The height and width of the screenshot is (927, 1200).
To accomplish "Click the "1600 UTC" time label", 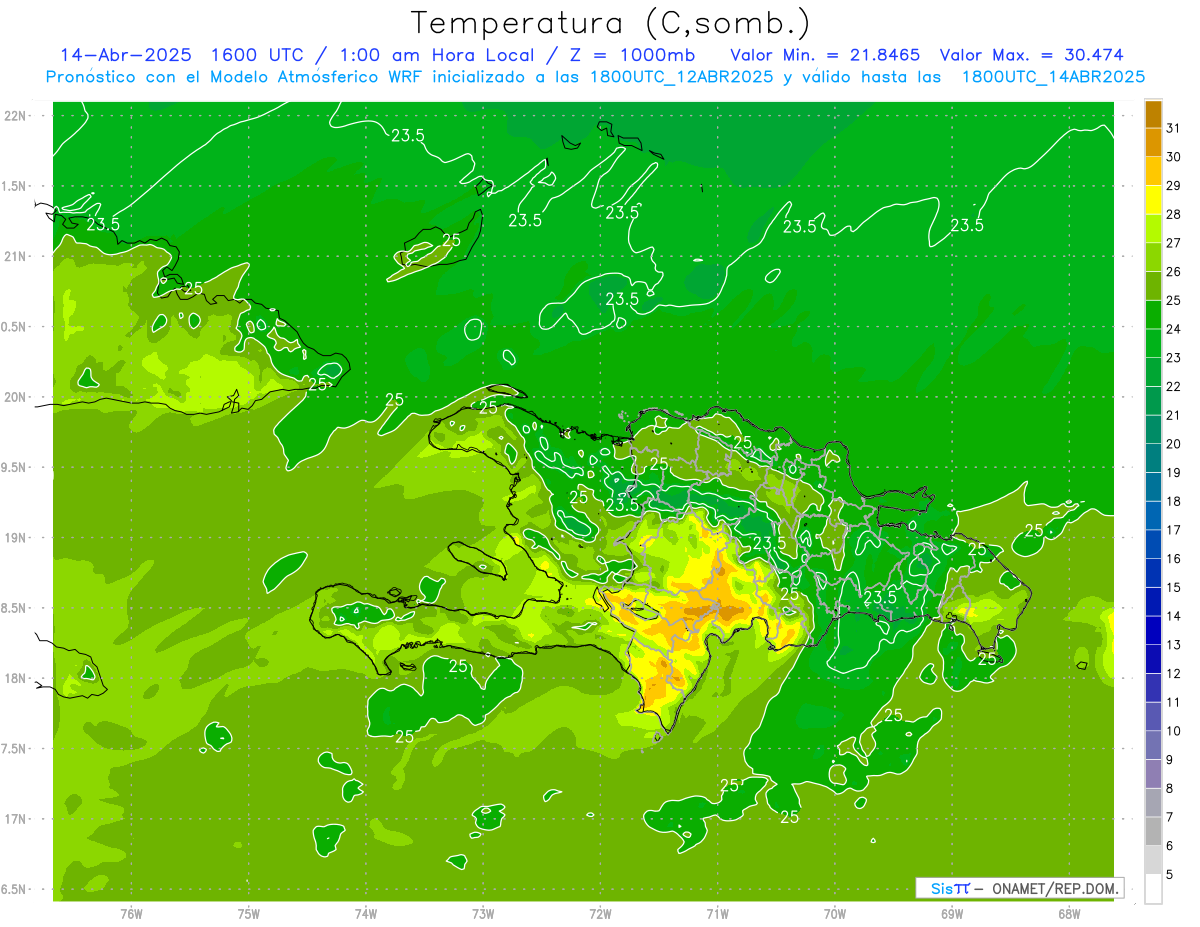I will pos(256,55).
